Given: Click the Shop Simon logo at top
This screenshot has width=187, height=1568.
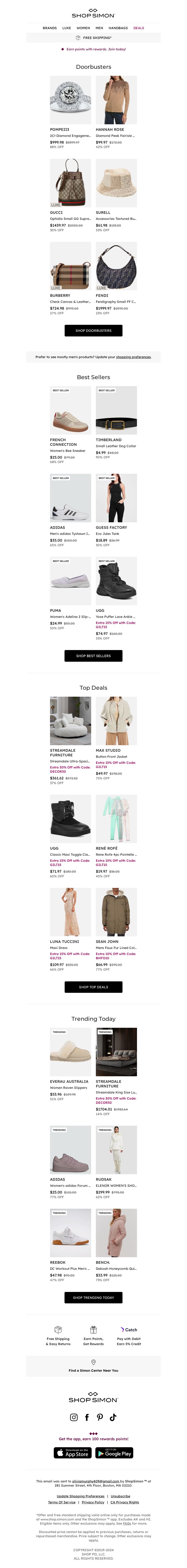Looking at the screenshot, I should point(93,13).
